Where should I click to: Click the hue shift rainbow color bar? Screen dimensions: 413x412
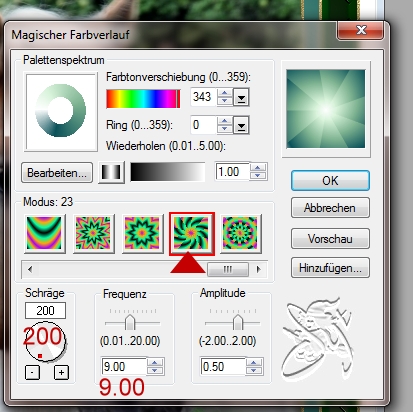[143, 99]
